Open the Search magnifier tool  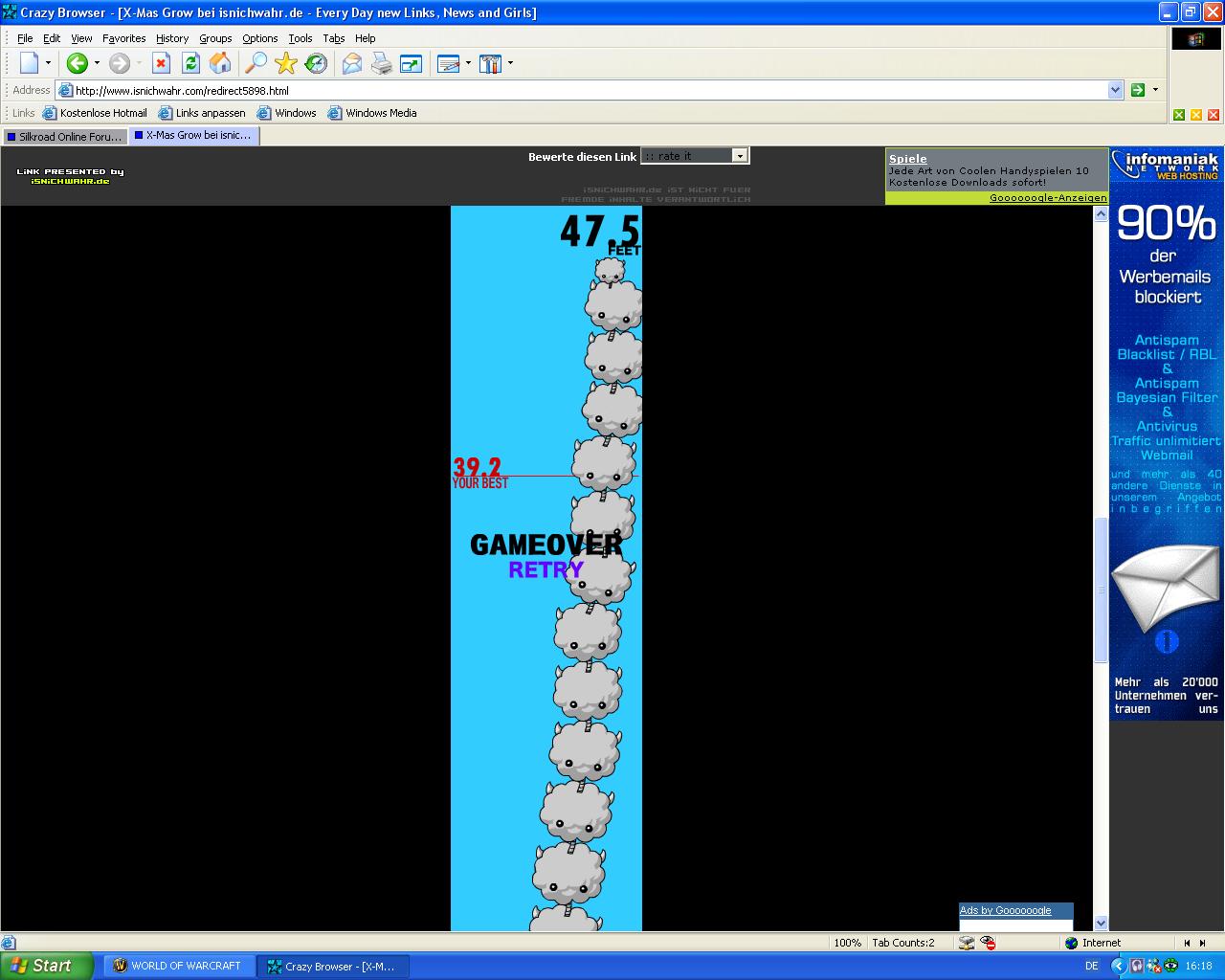pos(256,64)
